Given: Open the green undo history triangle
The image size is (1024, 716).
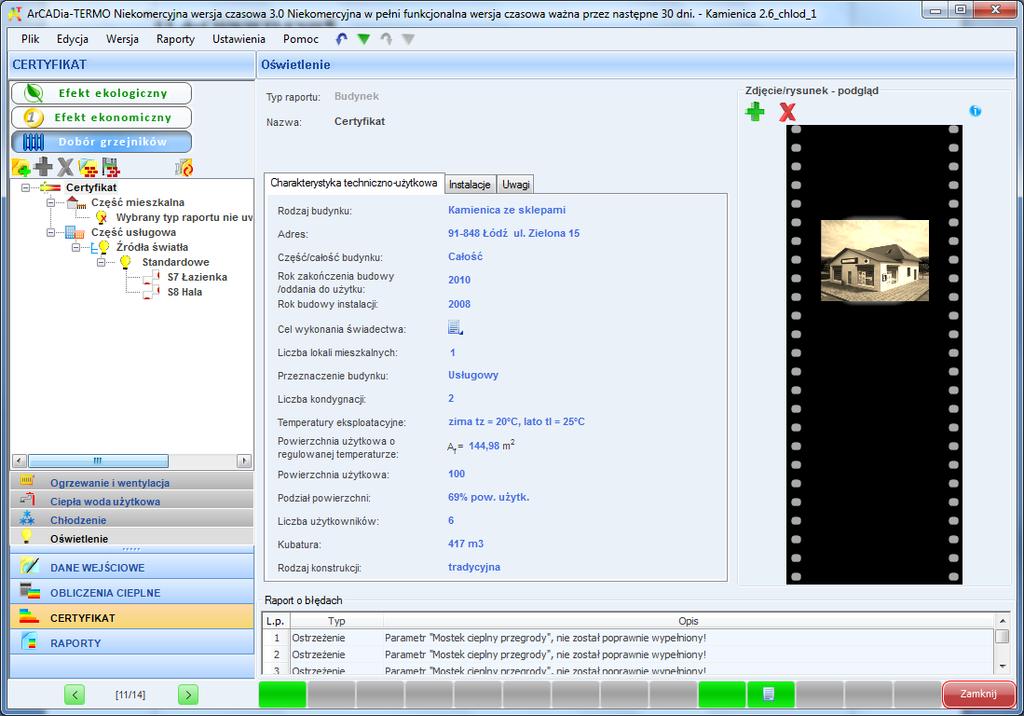Looking at the screenshot, I should click(364, 39).
